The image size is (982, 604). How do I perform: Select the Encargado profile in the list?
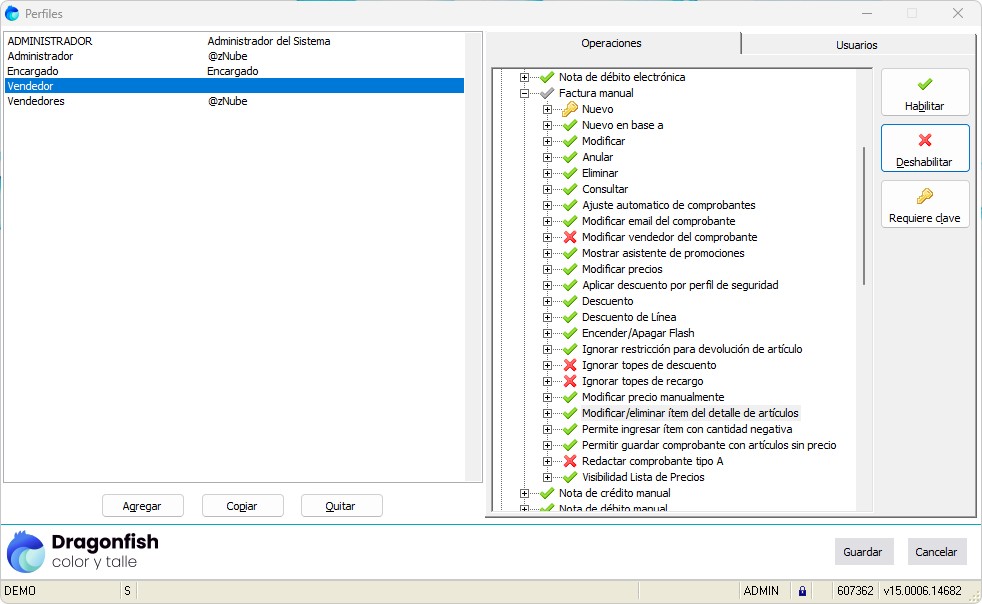click(x=33, y=71)
